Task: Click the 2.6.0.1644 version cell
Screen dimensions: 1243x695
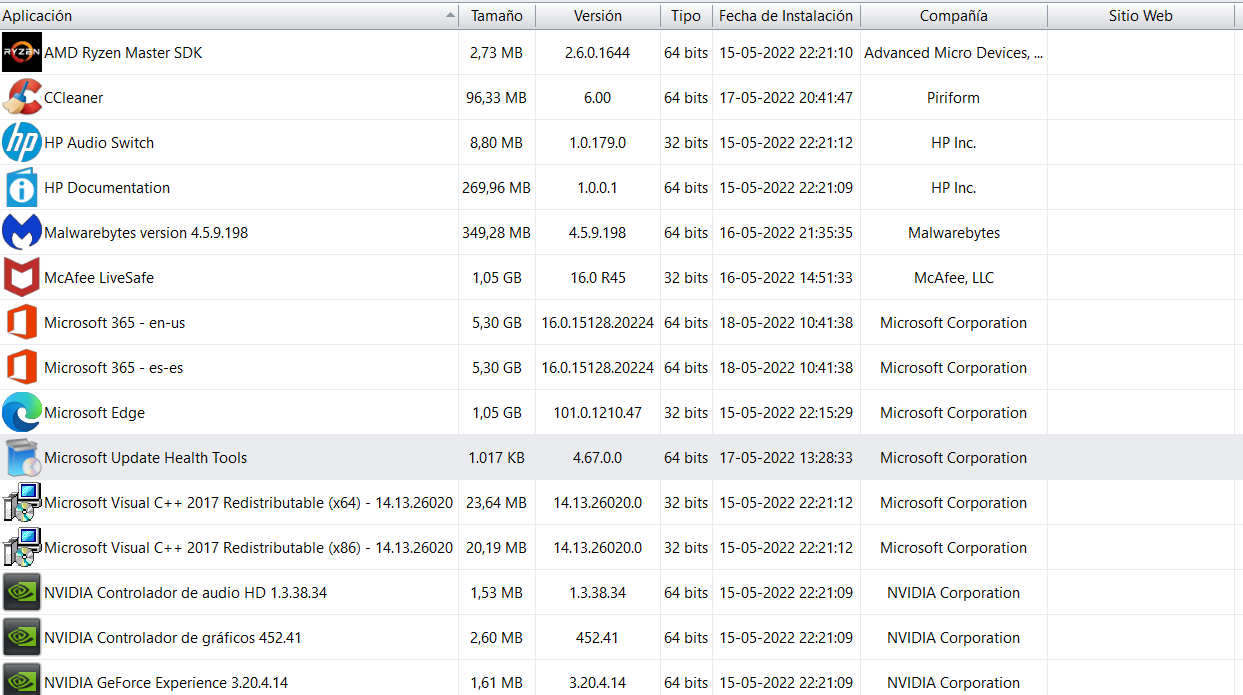Action: (598, 52)
